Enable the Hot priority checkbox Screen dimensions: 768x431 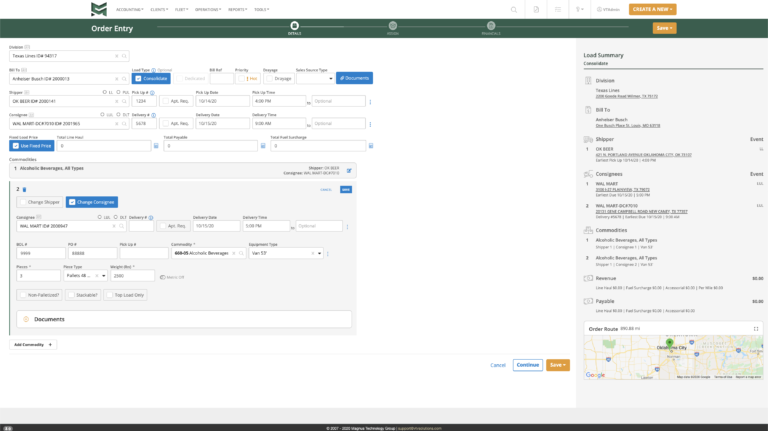pyautogui.click(x=241, y=78)
